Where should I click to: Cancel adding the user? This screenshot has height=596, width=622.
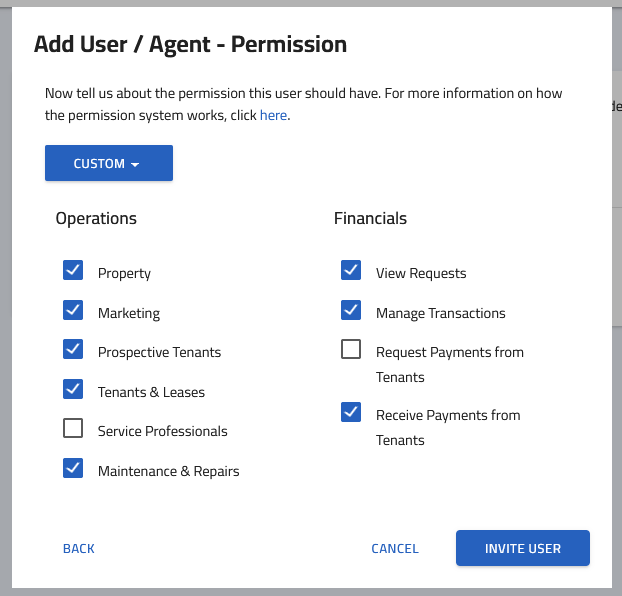coord(395,548)
